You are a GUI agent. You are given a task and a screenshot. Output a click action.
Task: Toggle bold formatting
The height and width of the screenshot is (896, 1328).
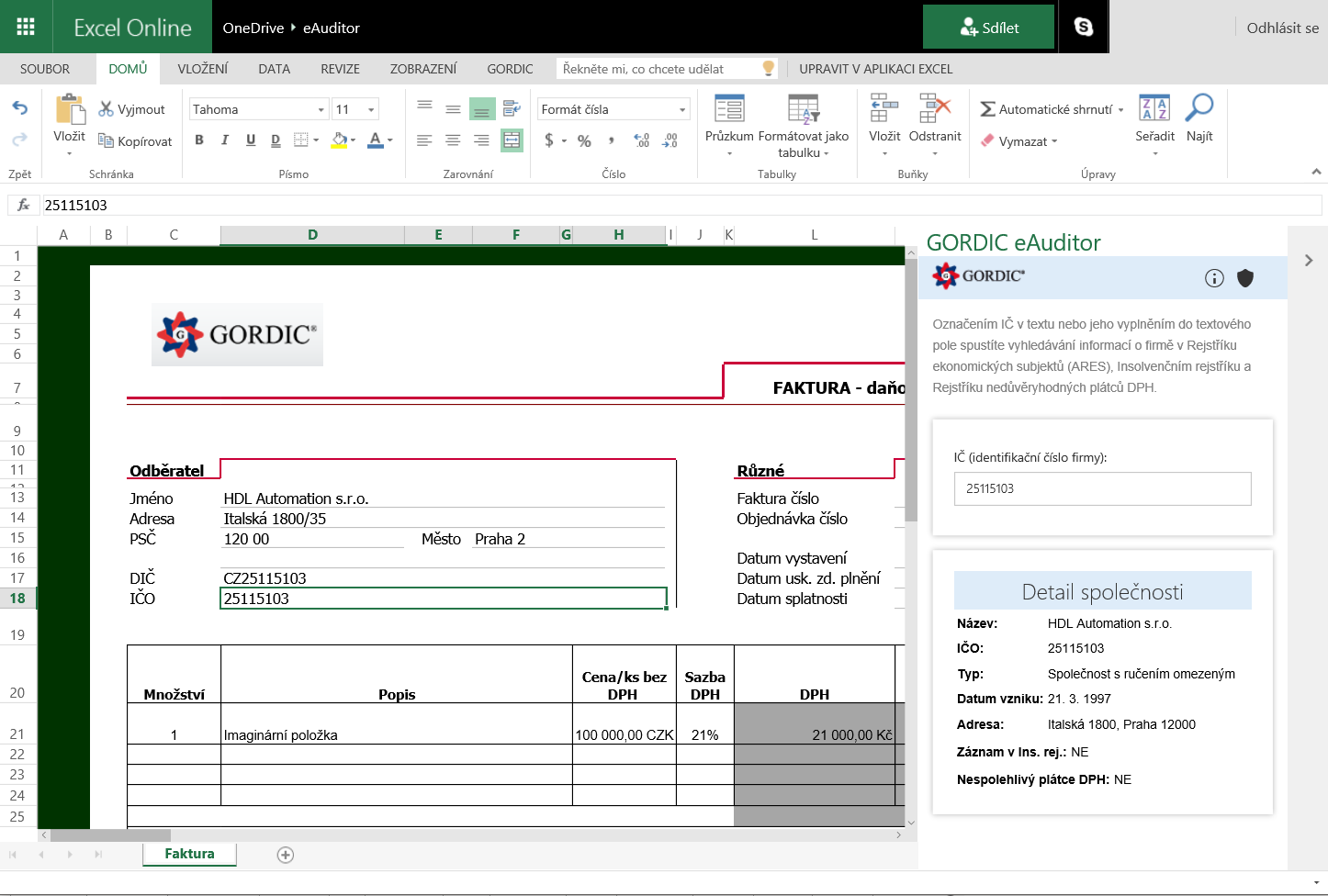click(199, 140)
